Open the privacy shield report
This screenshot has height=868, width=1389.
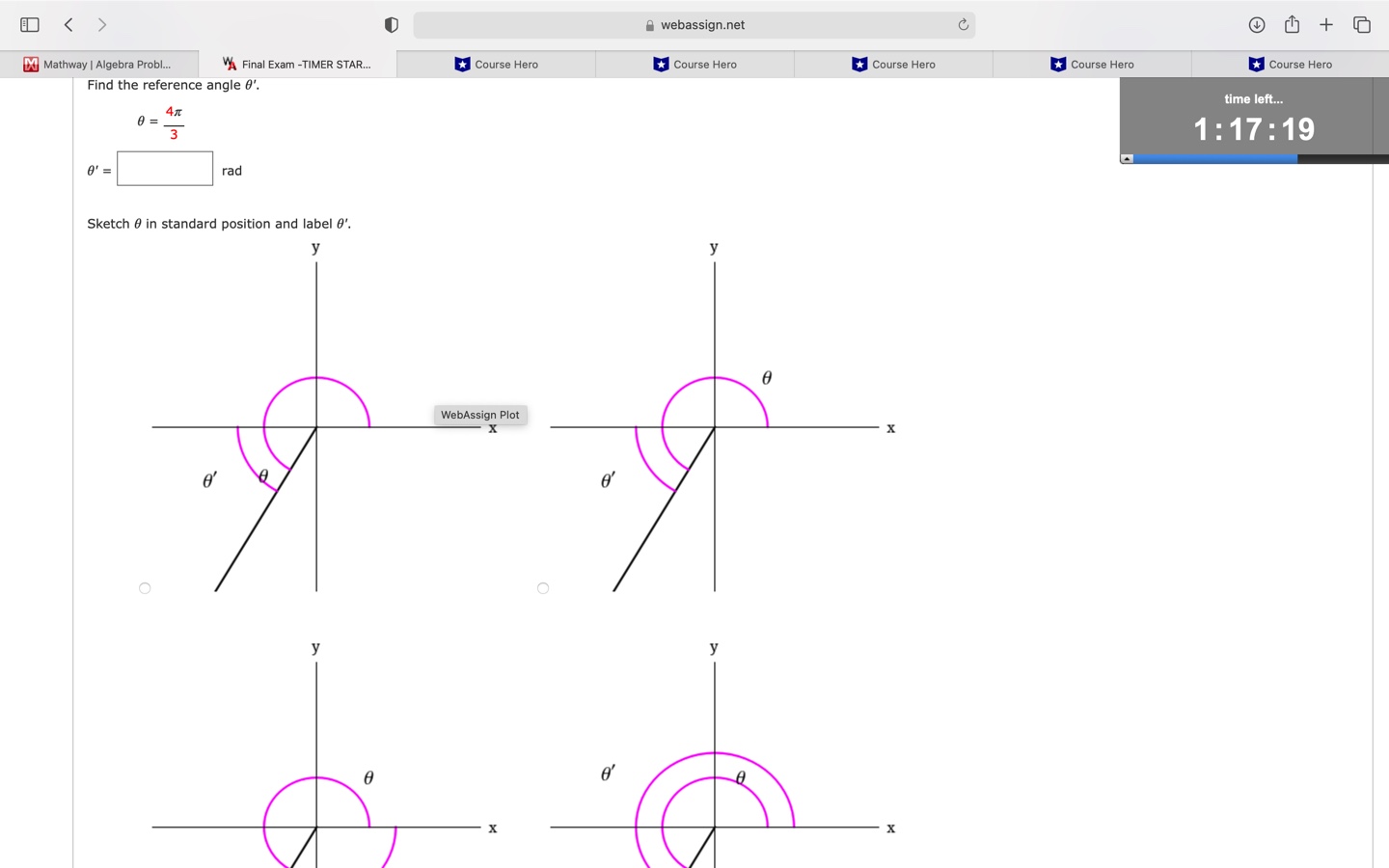(x=392, y=24)
